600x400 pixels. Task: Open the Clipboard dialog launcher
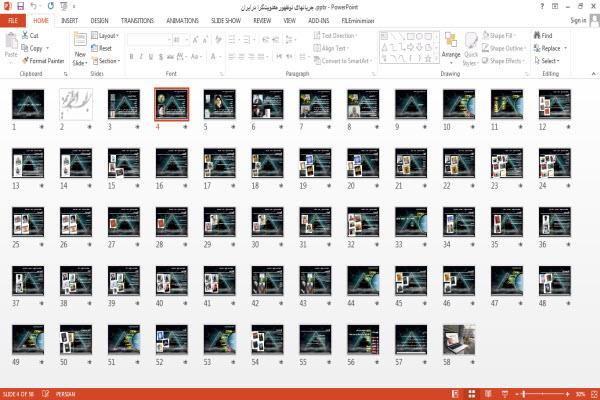pos(65,73)
